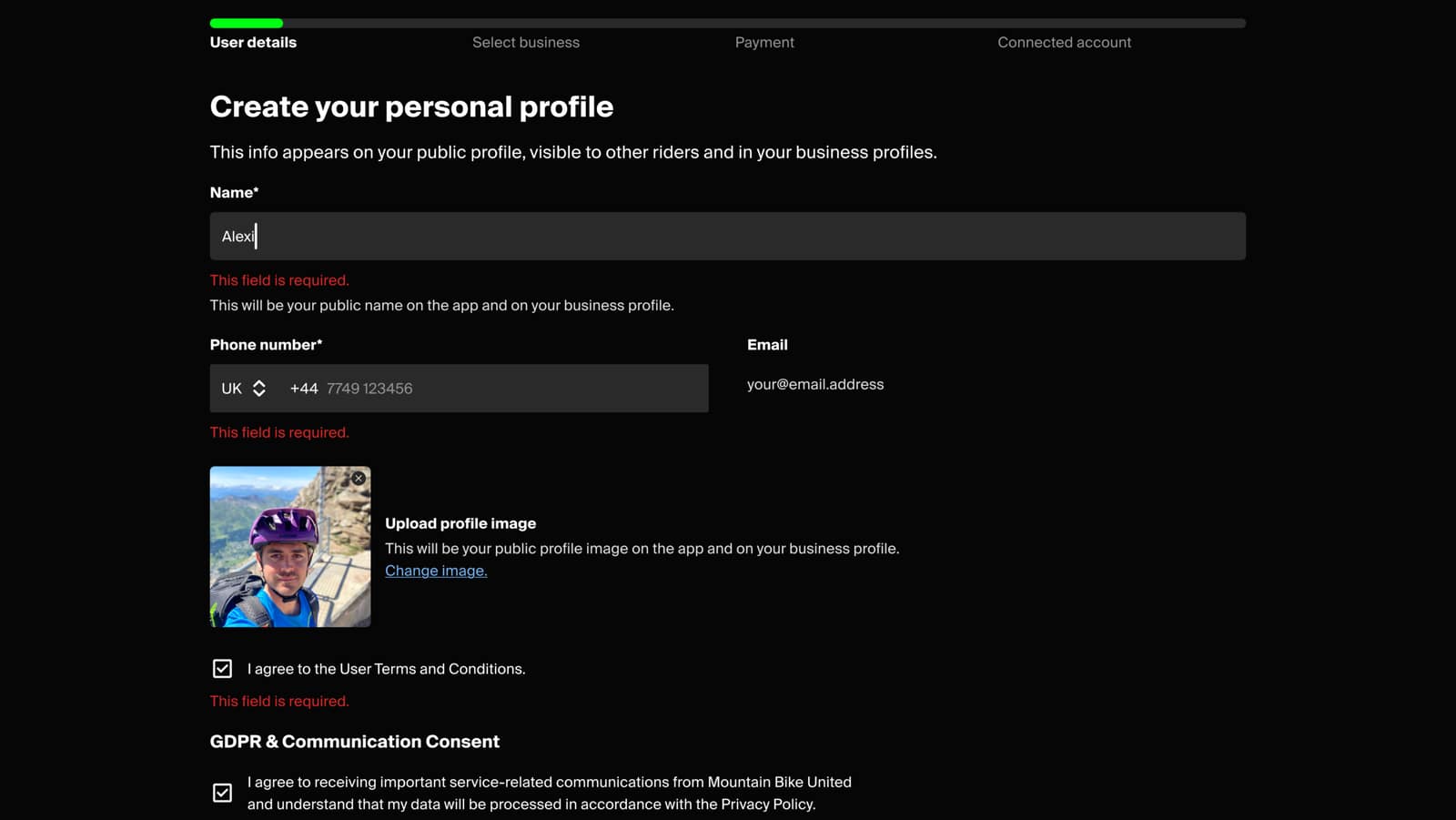Go to the Payment step
This screenshot has width=1456, height=820.
point(764,42)
